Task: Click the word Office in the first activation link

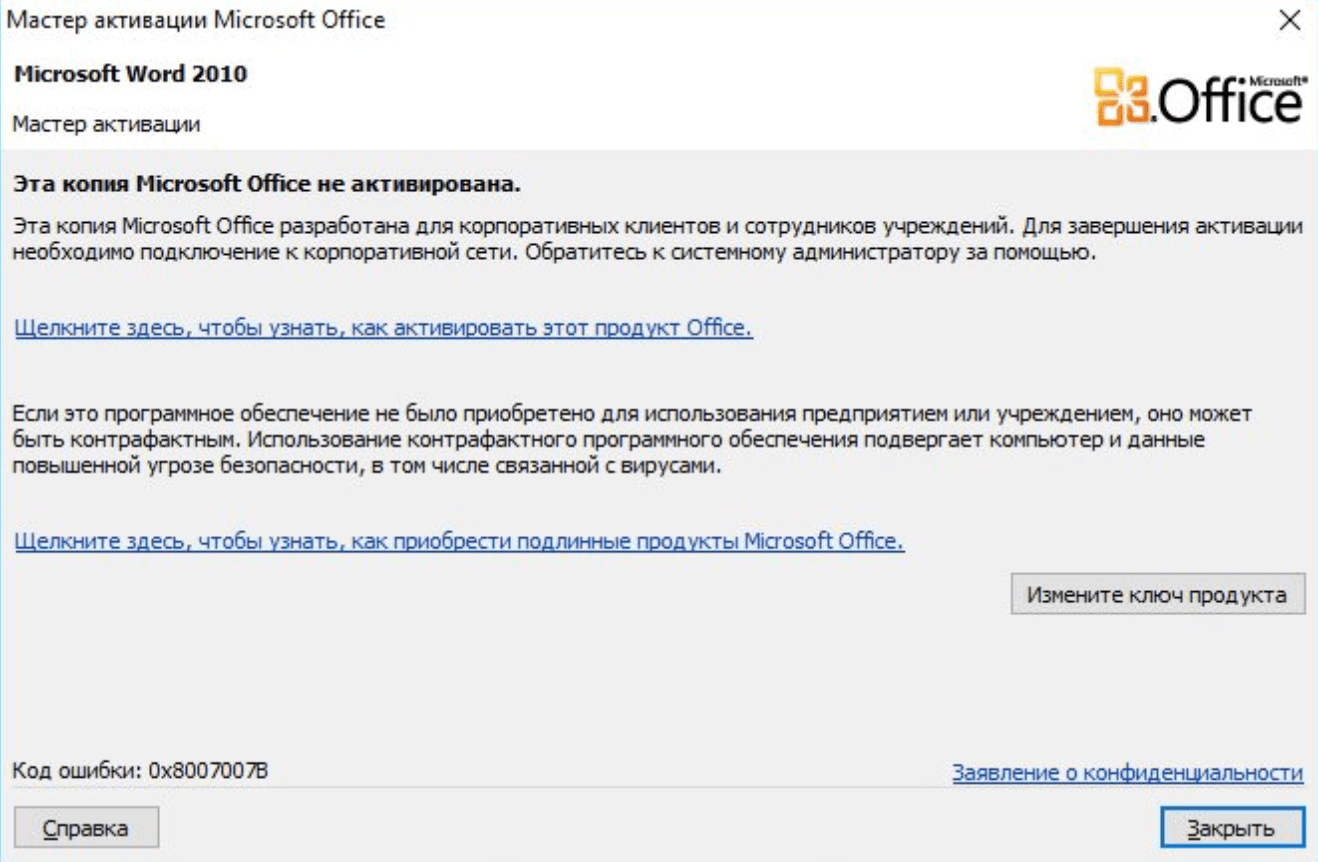Action: click(718, 328)
